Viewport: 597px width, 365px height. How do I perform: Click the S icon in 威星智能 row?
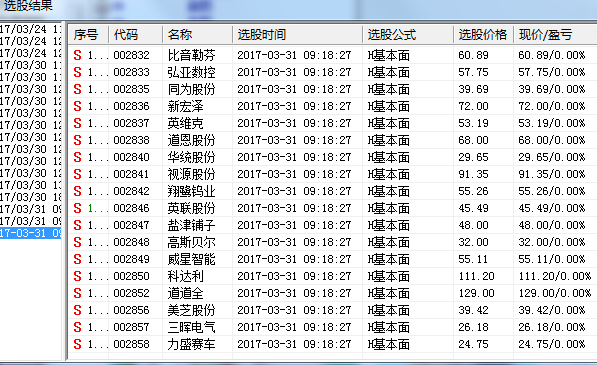(78, 259)
